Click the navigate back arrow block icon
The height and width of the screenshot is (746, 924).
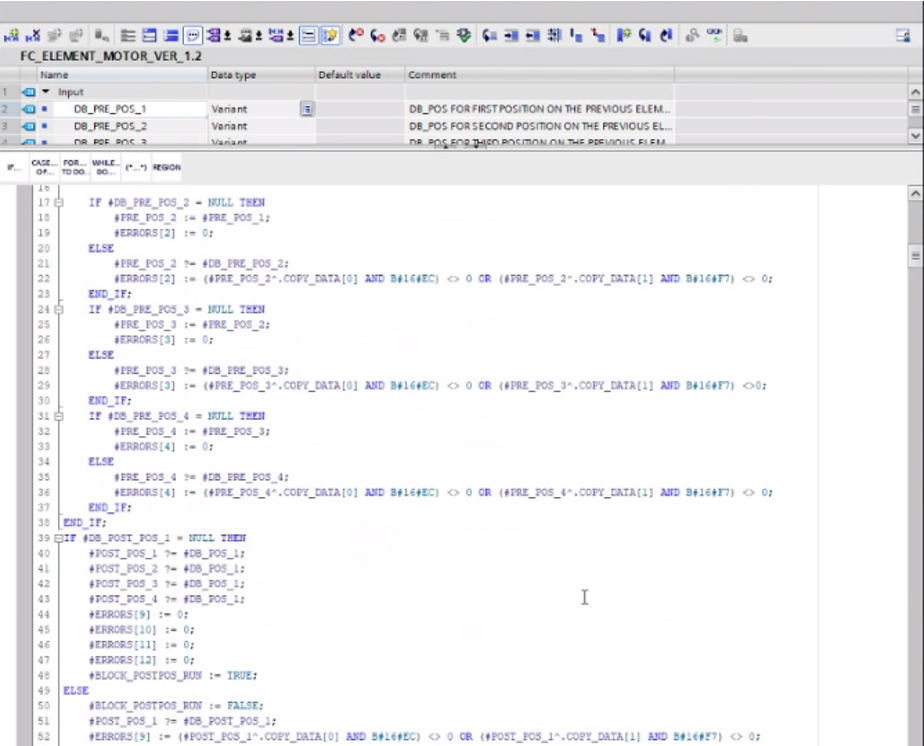click(x=489, y=35)
